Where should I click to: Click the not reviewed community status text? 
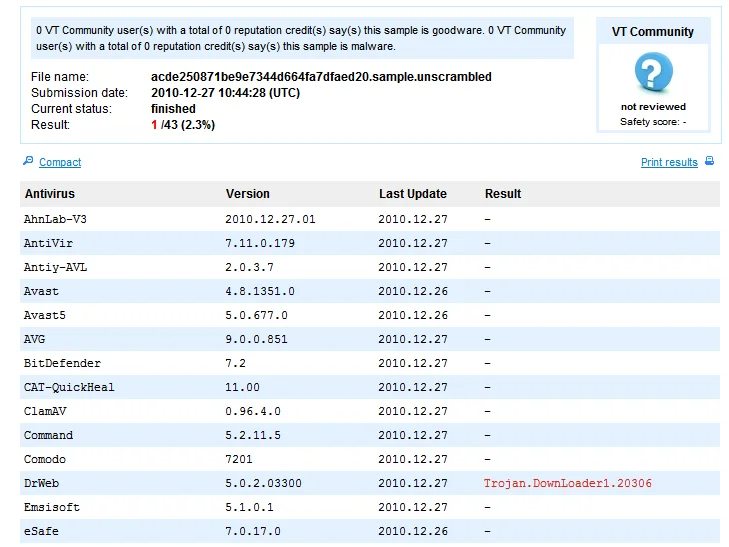[x=653, y=106]
